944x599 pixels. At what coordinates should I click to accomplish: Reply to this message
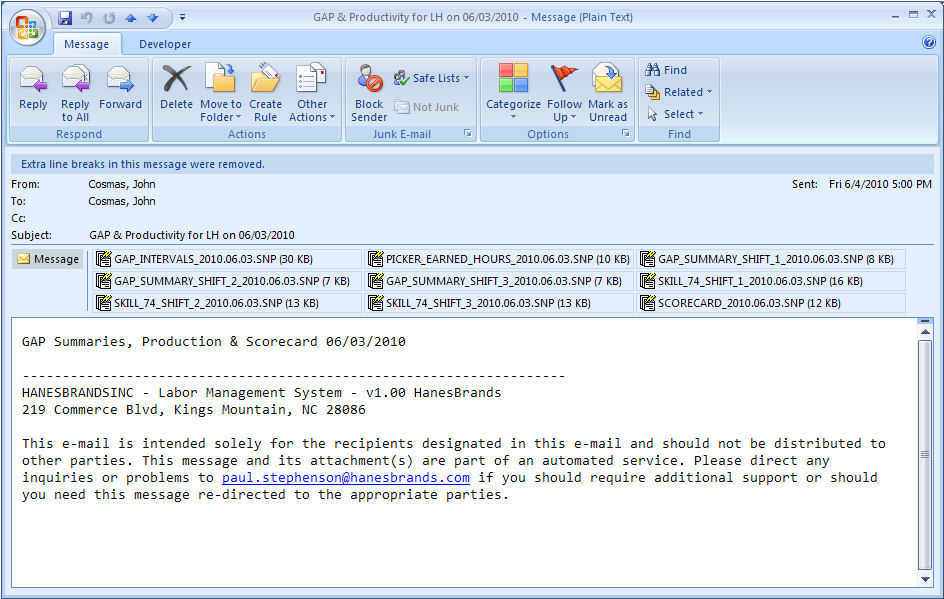[33, 89]
